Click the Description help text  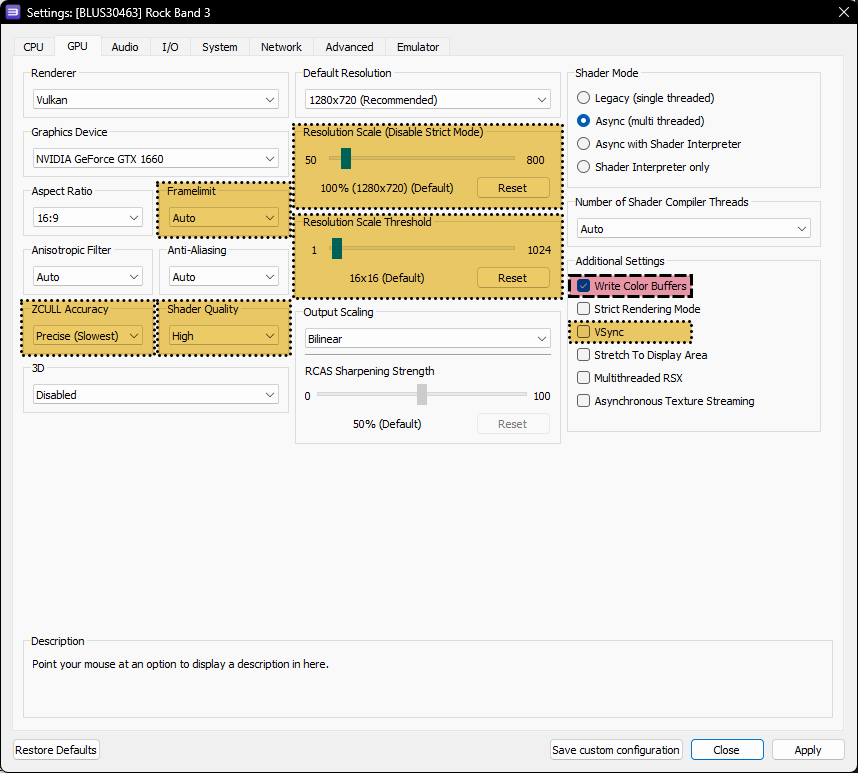(181, 664)
